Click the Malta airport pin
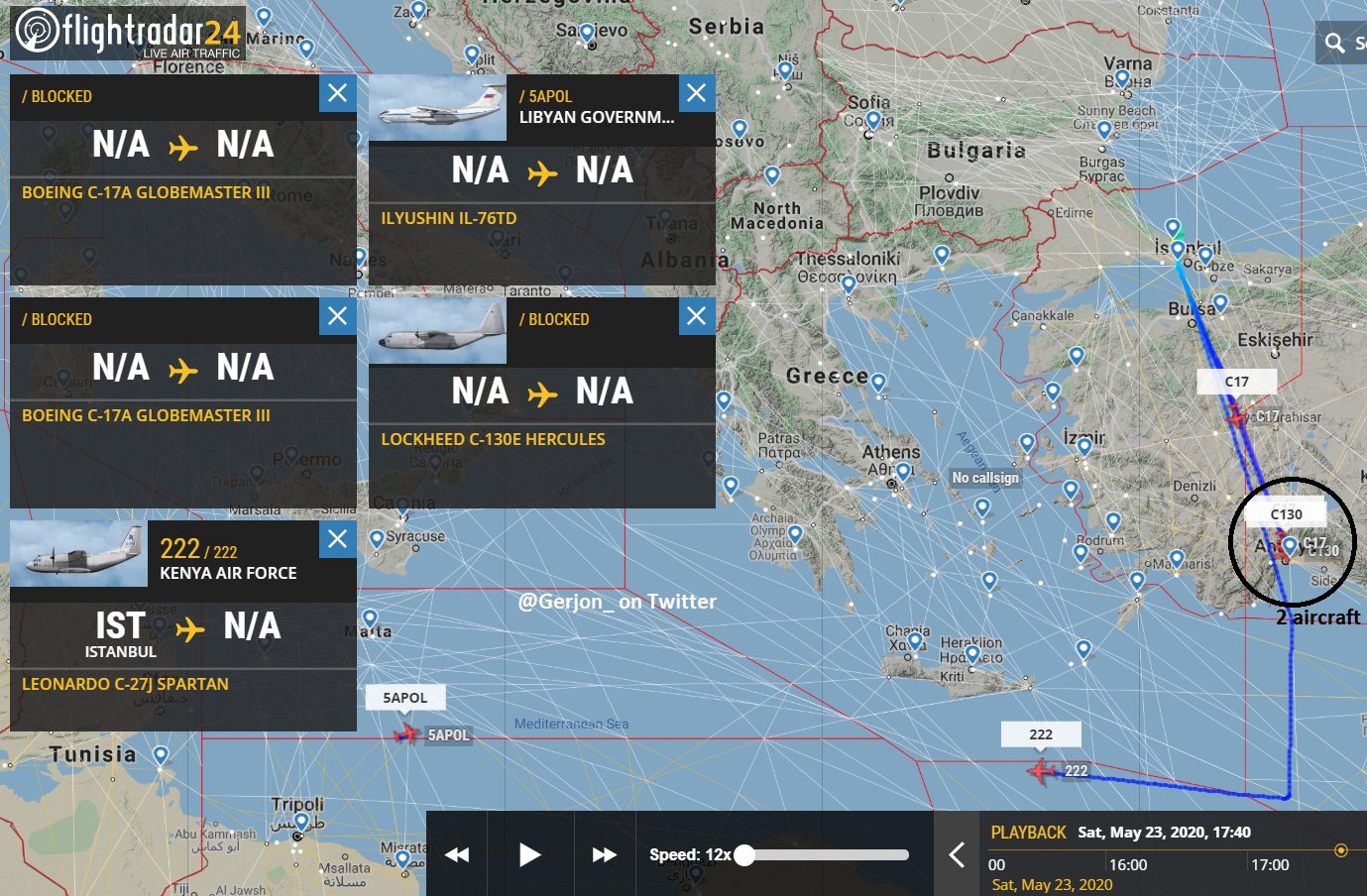Screen dimensions: 1367x896 tap(369, 618)
